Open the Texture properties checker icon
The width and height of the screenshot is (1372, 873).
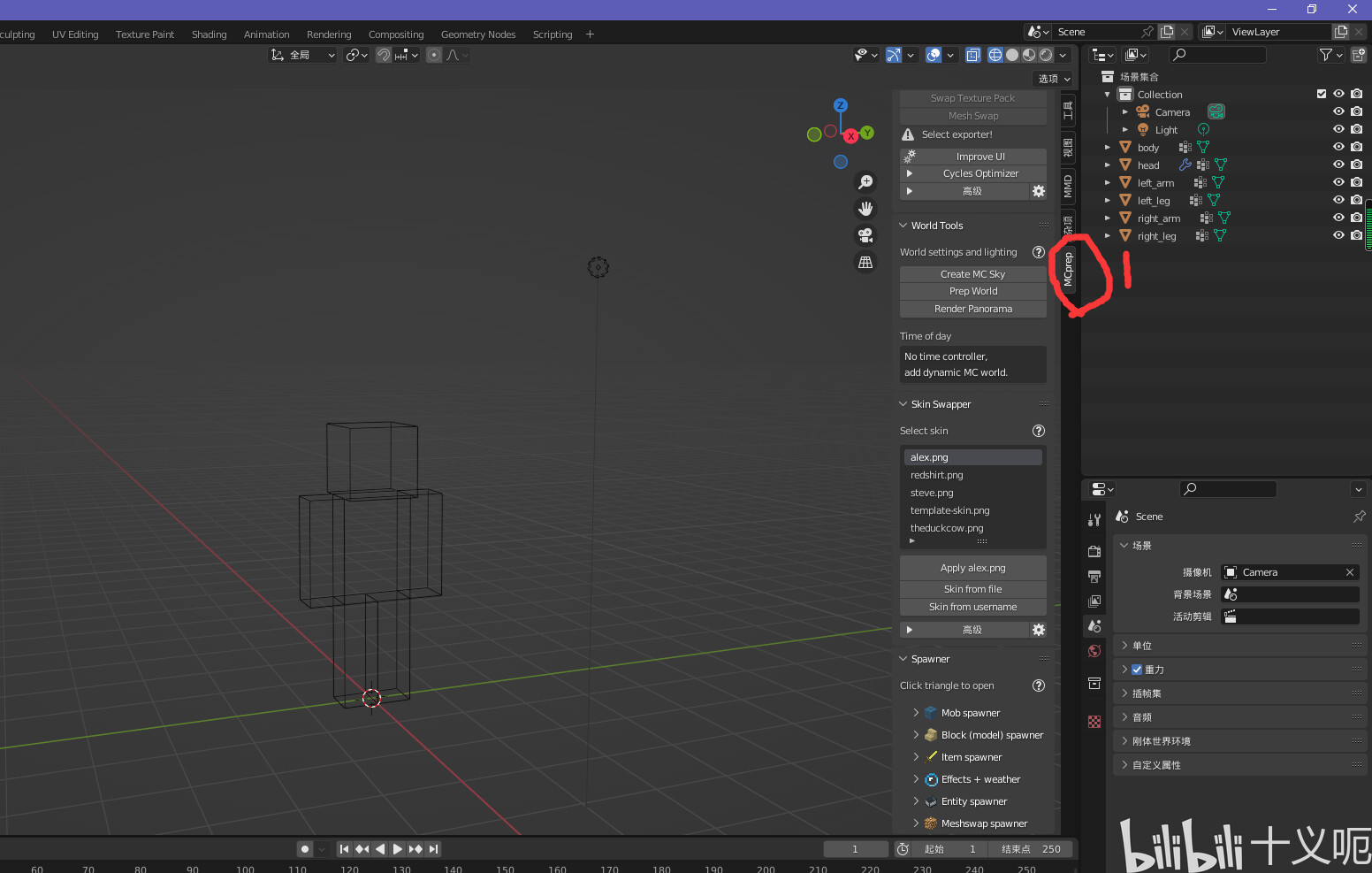click(1094, 722)
